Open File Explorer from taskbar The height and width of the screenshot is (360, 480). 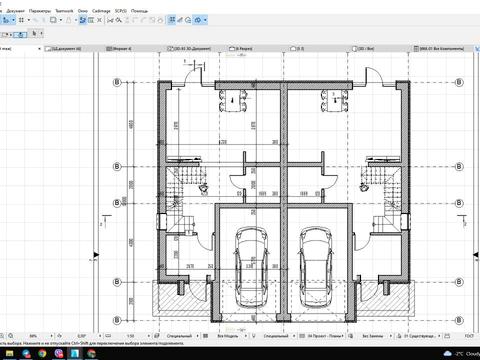pos(9,353)
